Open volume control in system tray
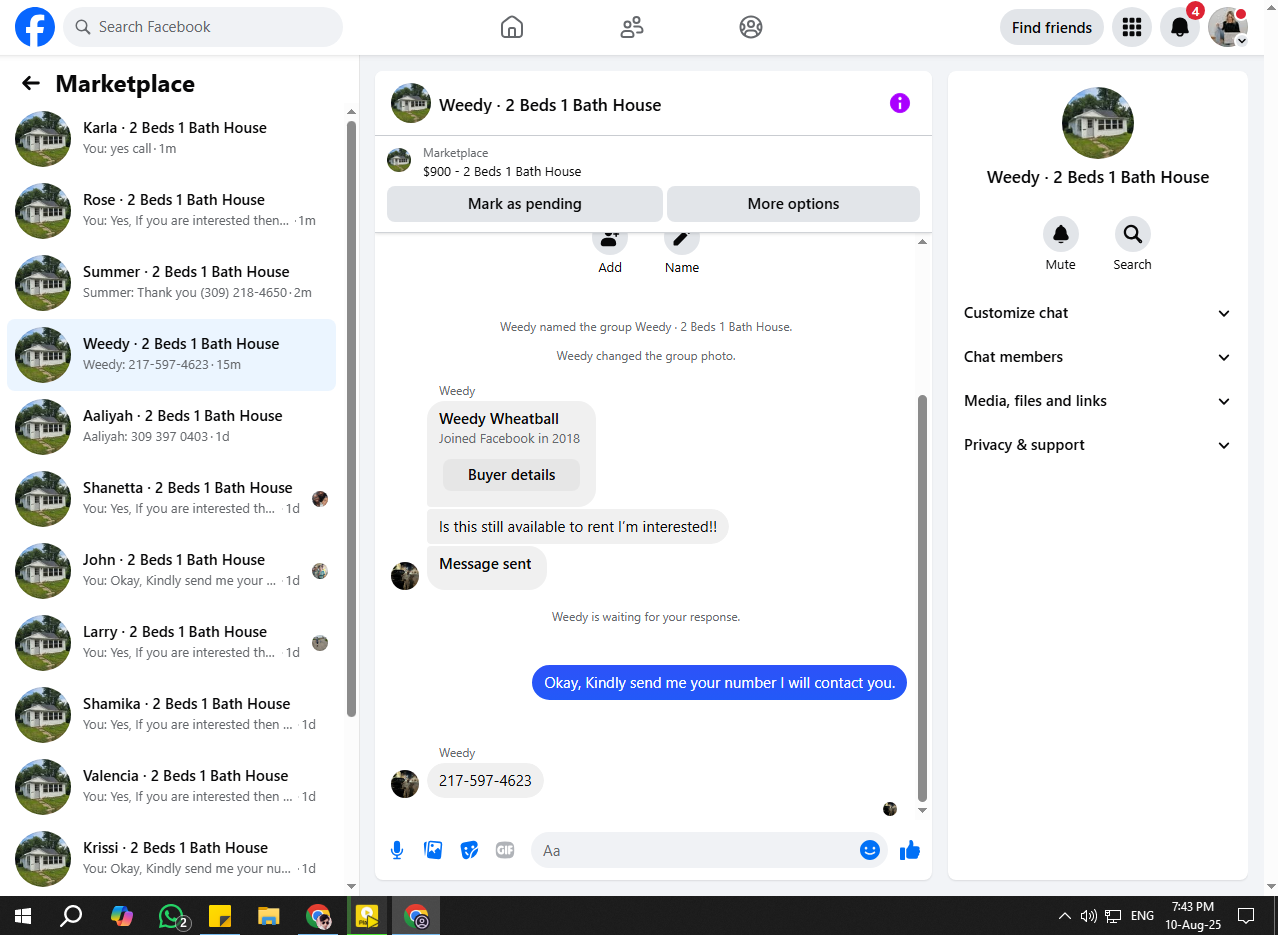The height and width of the screenshot is (935, 1278). 1089,915
